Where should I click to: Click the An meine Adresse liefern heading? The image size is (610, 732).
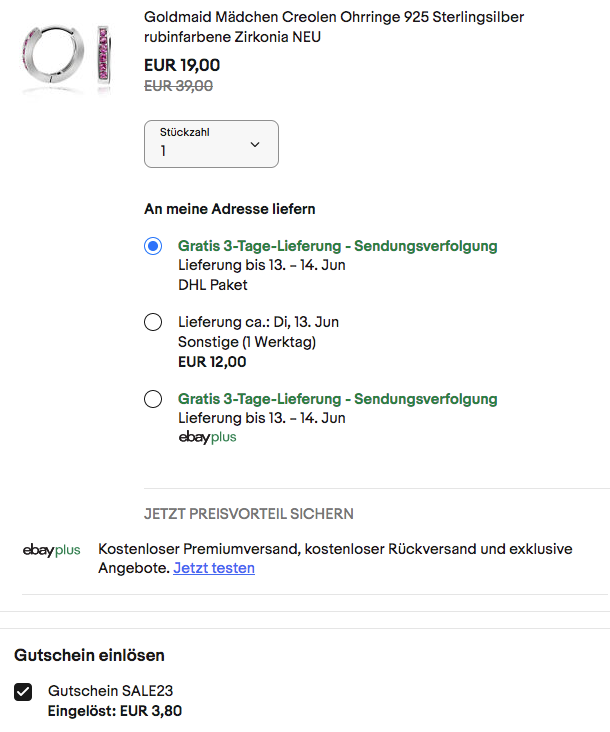[230, 209]
